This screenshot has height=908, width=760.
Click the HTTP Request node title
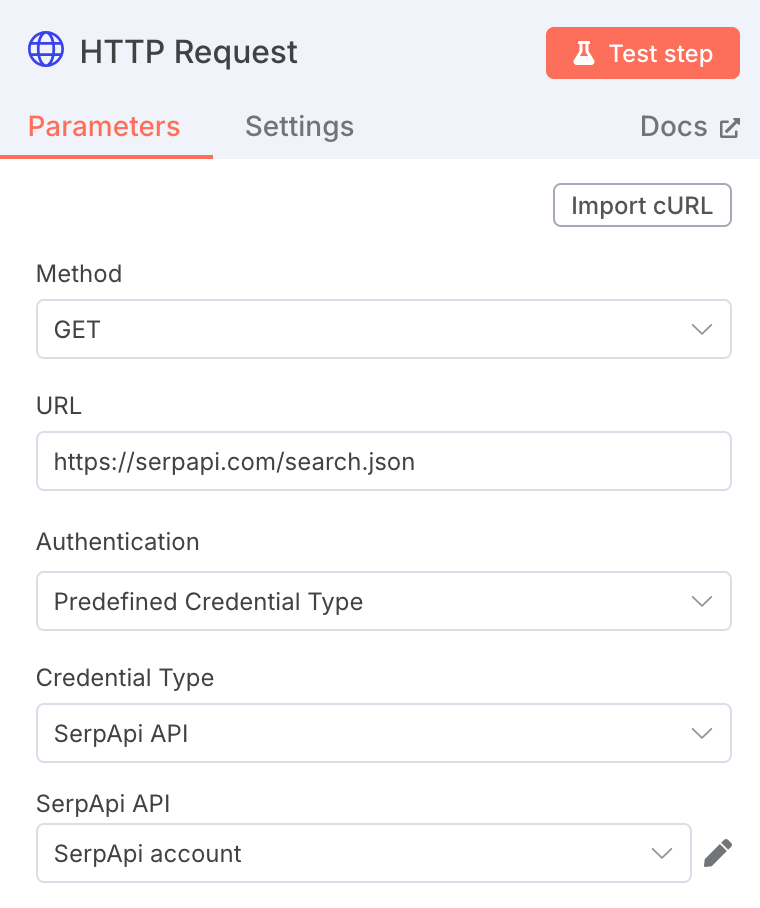tap(189, 52)
